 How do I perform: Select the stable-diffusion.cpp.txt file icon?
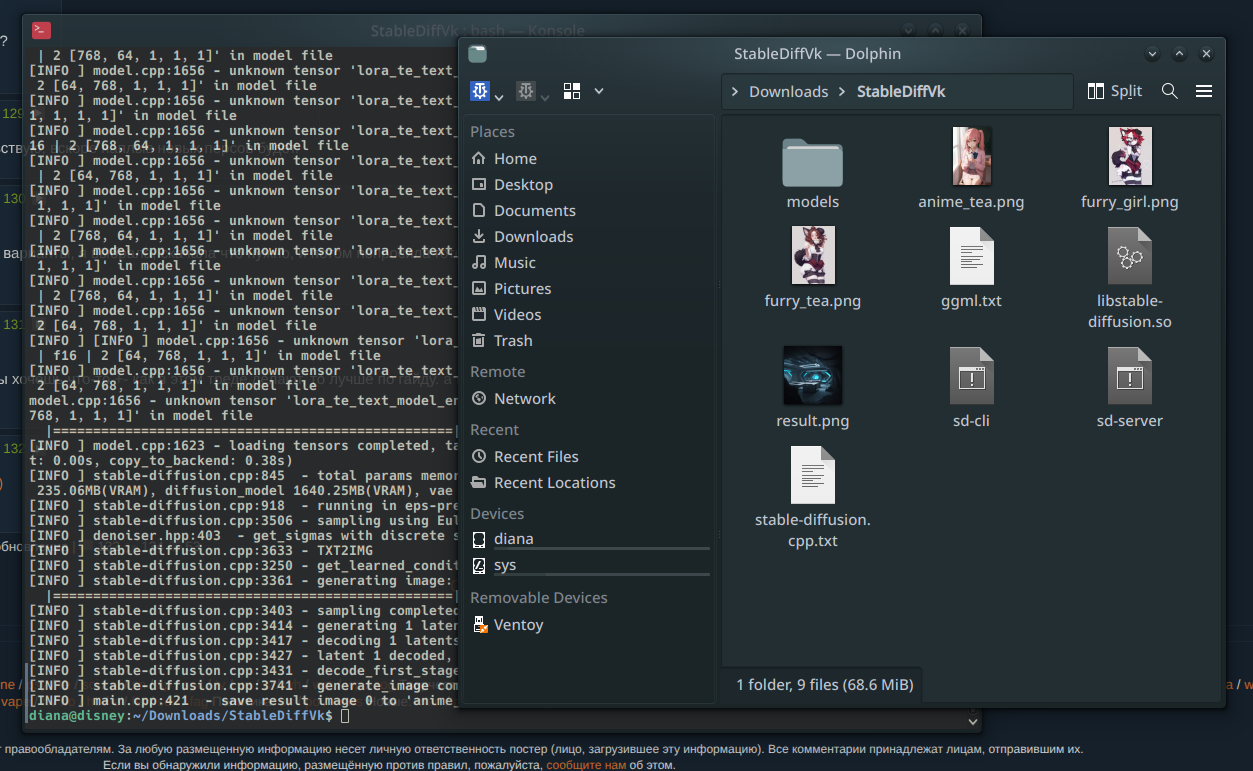812,475
